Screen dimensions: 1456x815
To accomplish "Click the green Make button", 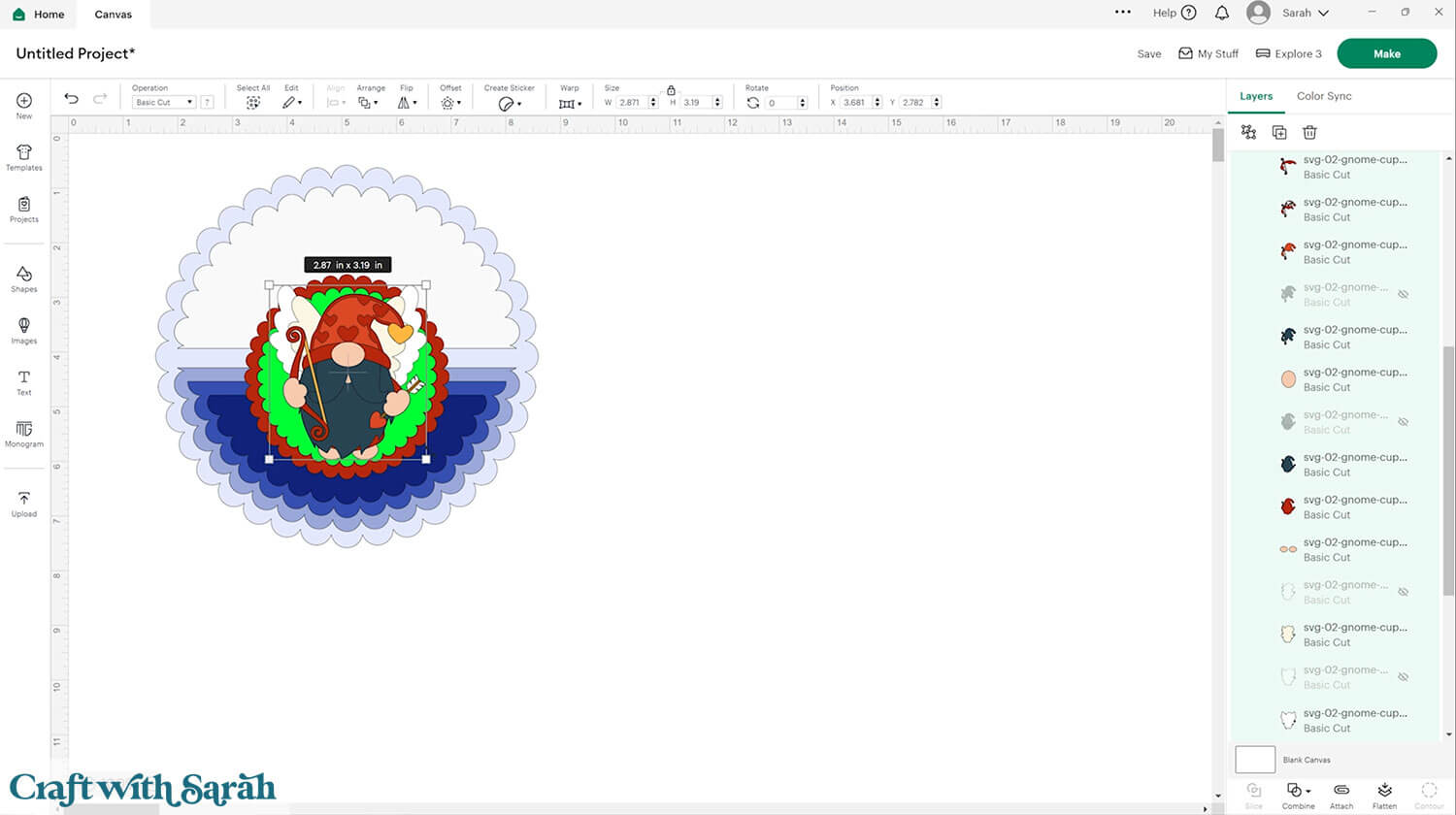I will pyautogui.click(x=1386, y=53).
